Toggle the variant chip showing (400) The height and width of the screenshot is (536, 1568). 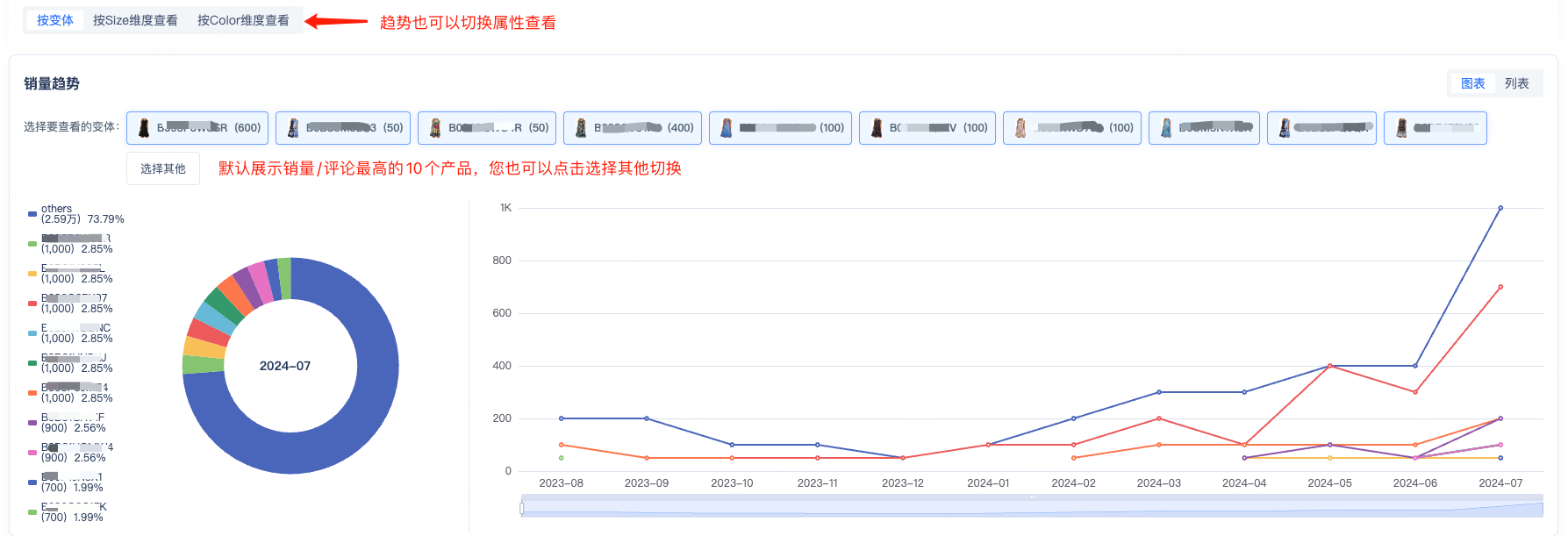633,128
